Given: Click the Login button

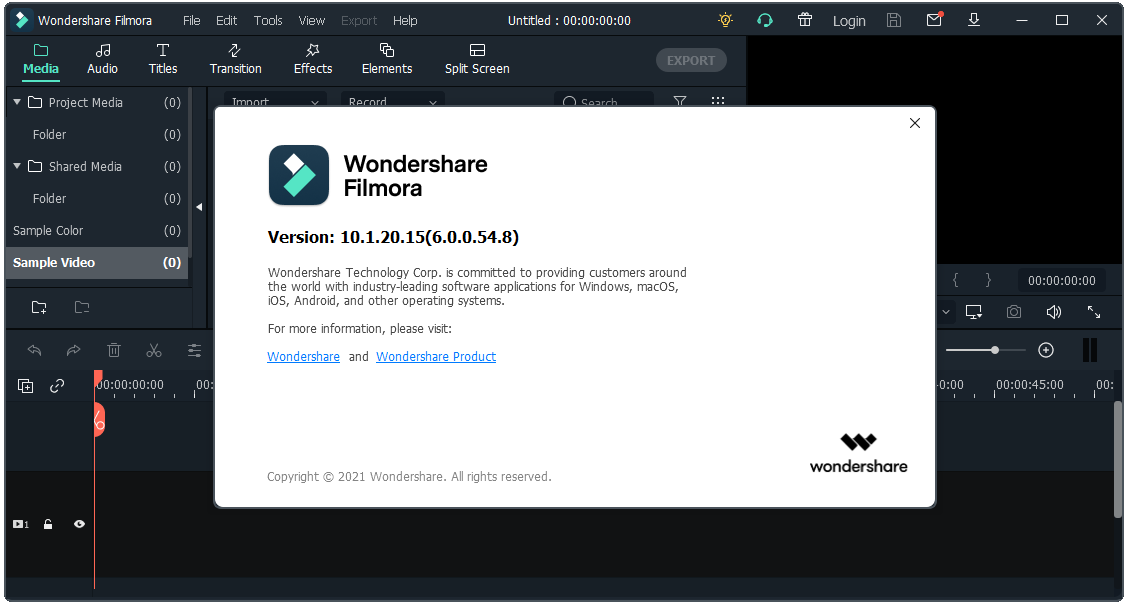Looking at the screenshot, I should pyautogui.click(x=849, y=21).
